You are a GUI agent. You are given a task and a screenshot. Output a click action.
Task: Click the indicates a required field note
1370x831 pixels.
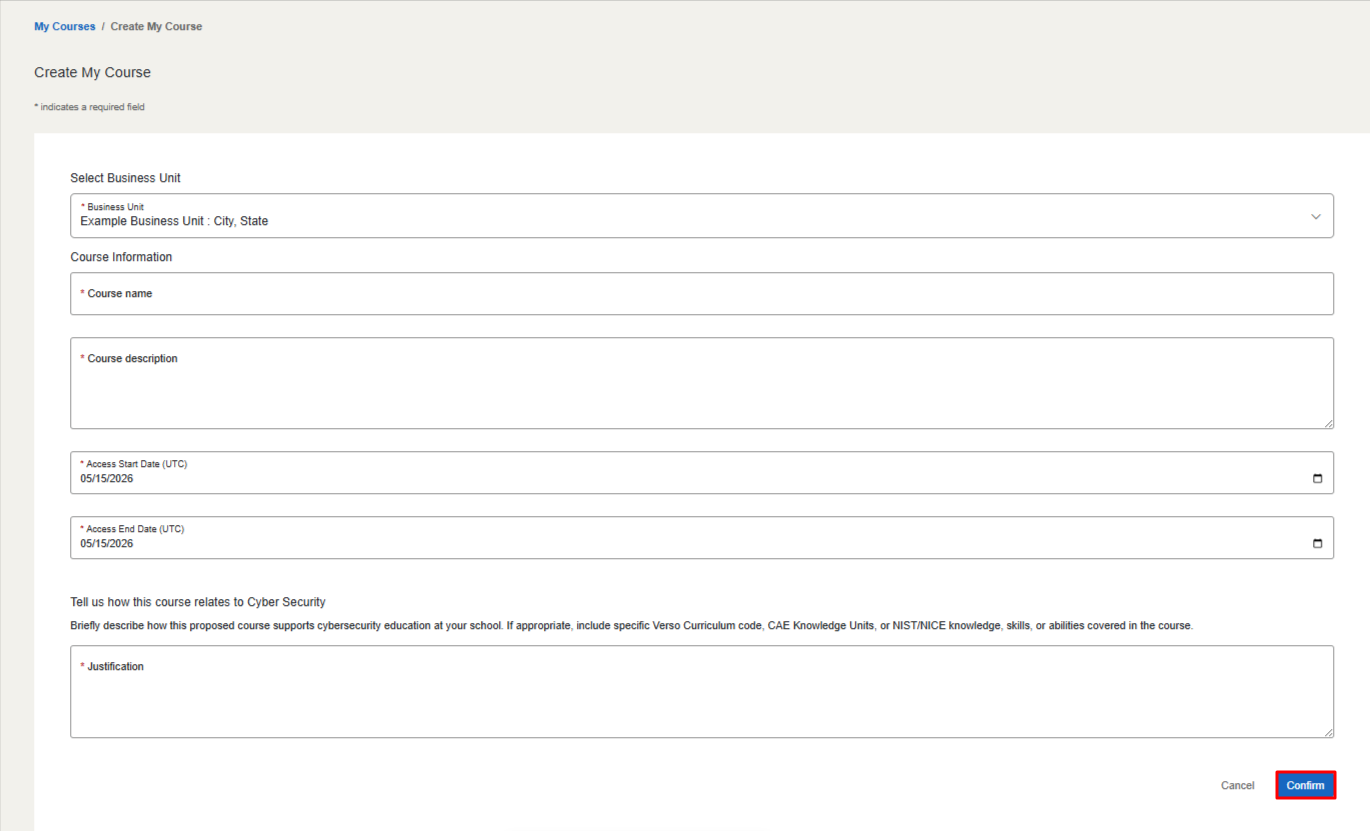89,106
